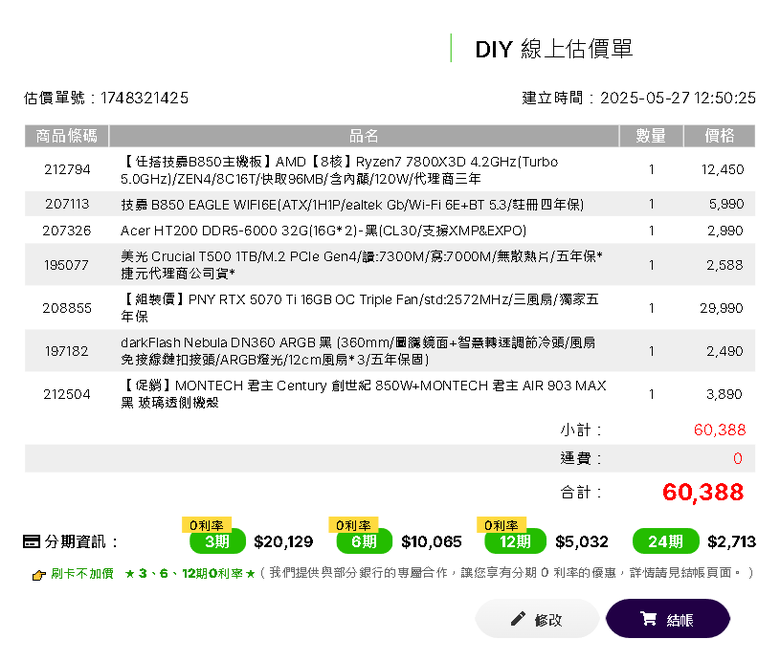
Task: Click the credit card icon beside 分期資訊
Action: (31, 542)
